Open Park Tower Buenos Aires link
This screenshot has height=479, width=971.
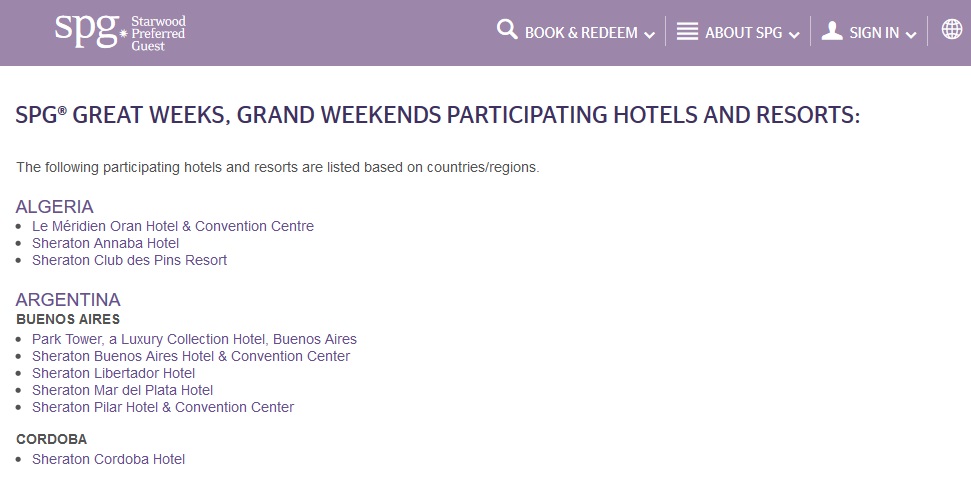[194, 339]
